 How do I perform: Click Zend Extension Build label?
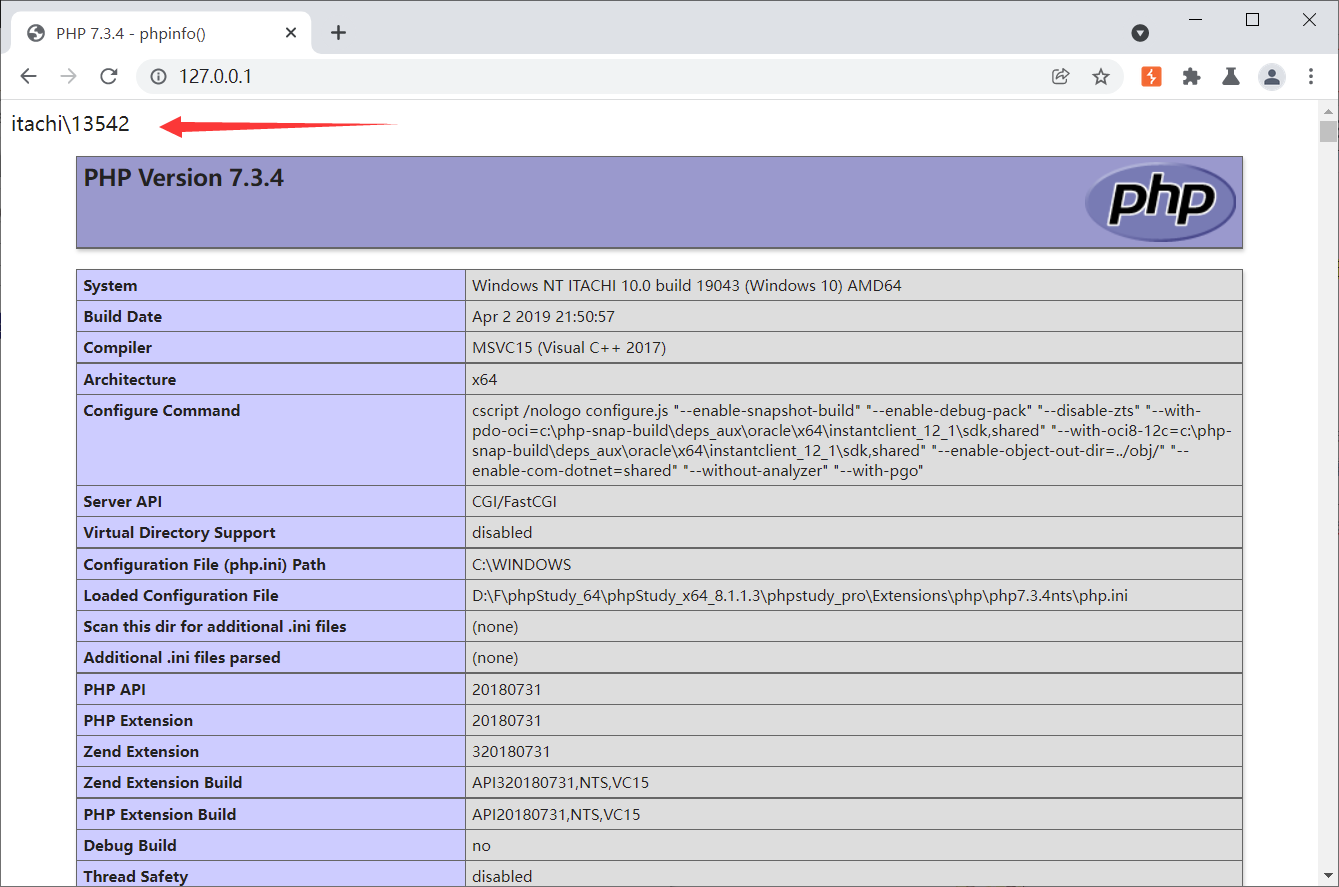(x=163, y=783)
